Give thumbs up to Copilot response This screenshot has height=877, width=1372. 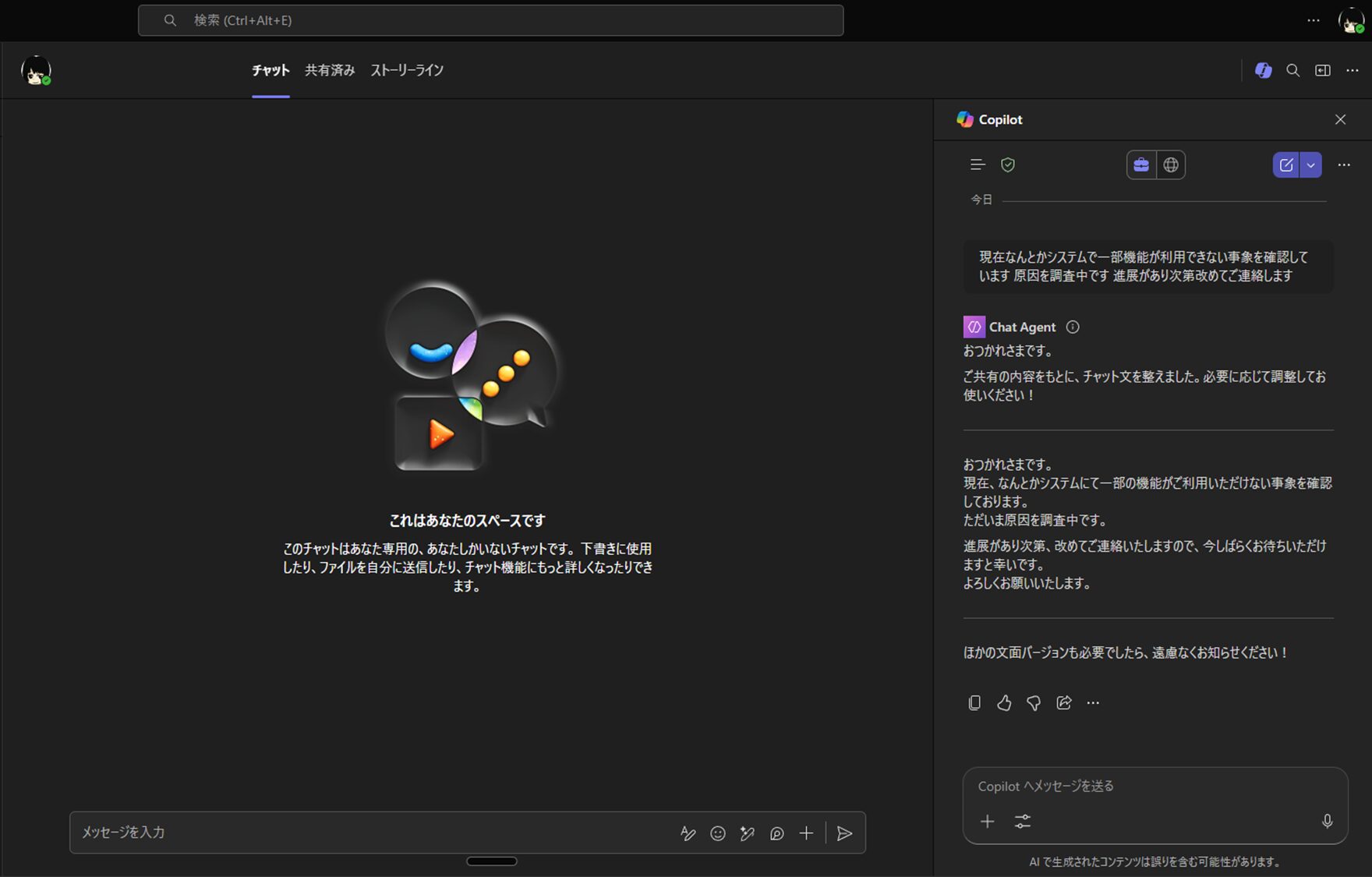pos(1004,703)
